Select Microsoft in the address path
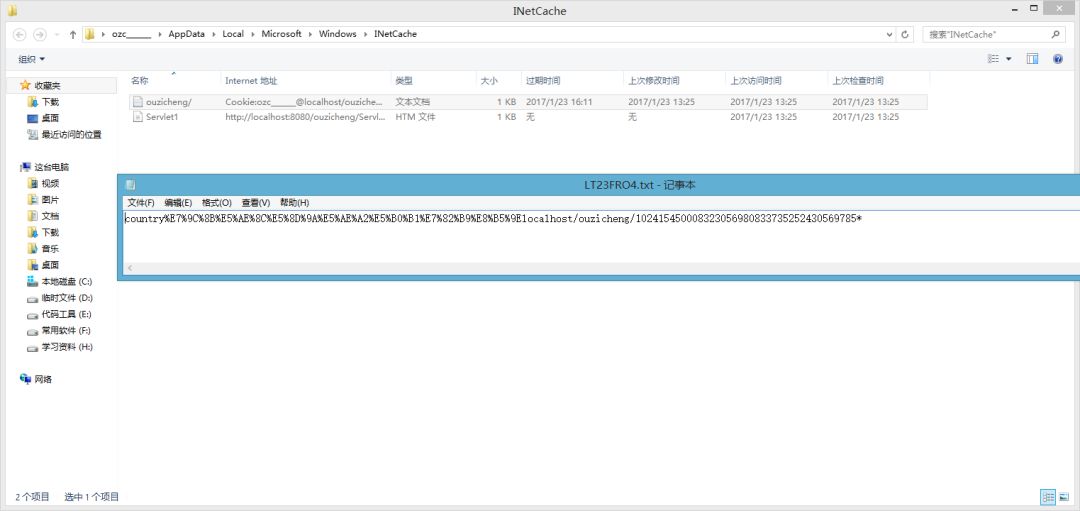1080x511 pixels. tap(281, 34)
